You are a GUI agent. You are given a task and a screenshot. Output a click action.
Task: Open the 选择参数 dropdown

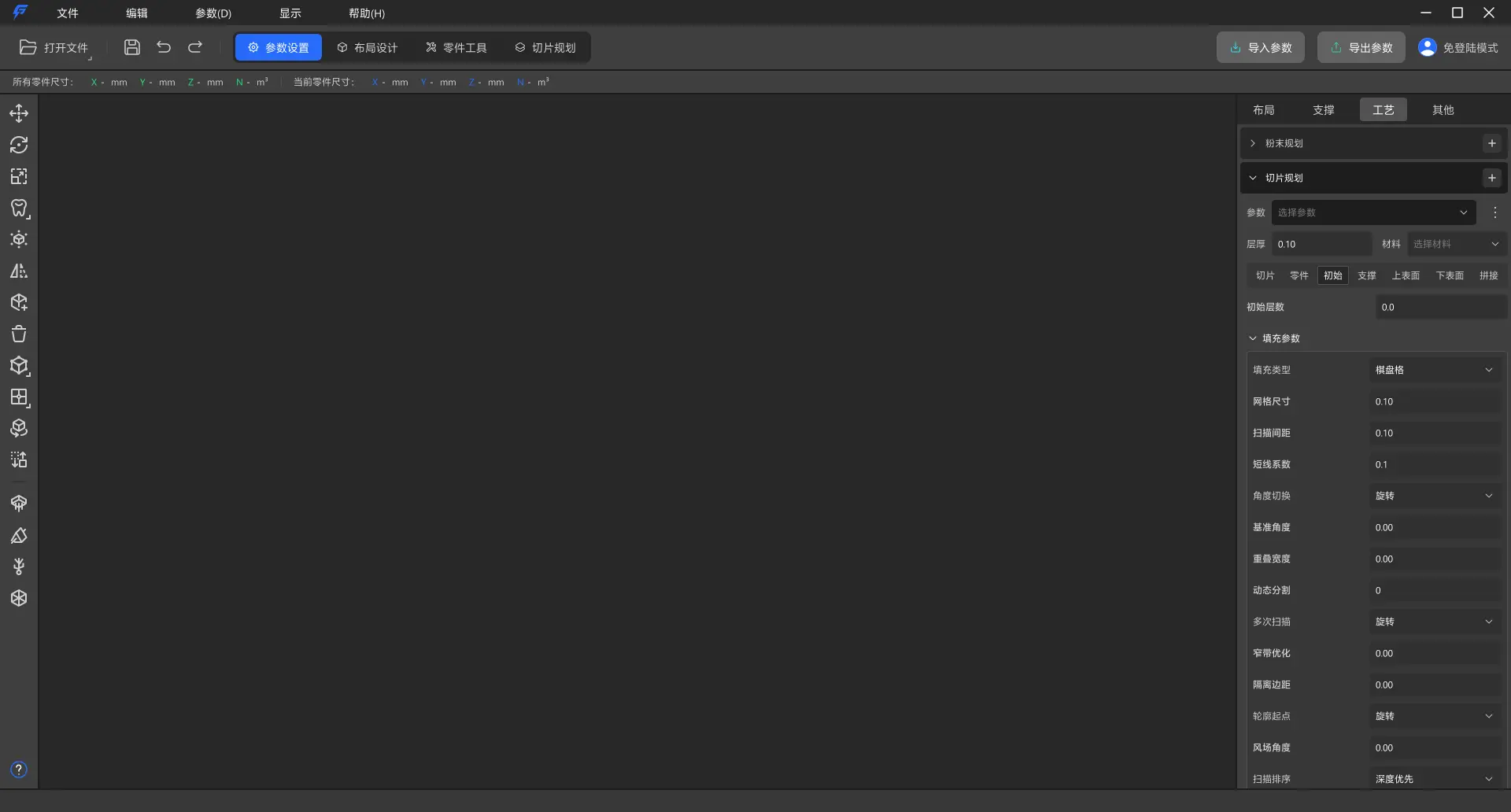tap(1373, 212)
